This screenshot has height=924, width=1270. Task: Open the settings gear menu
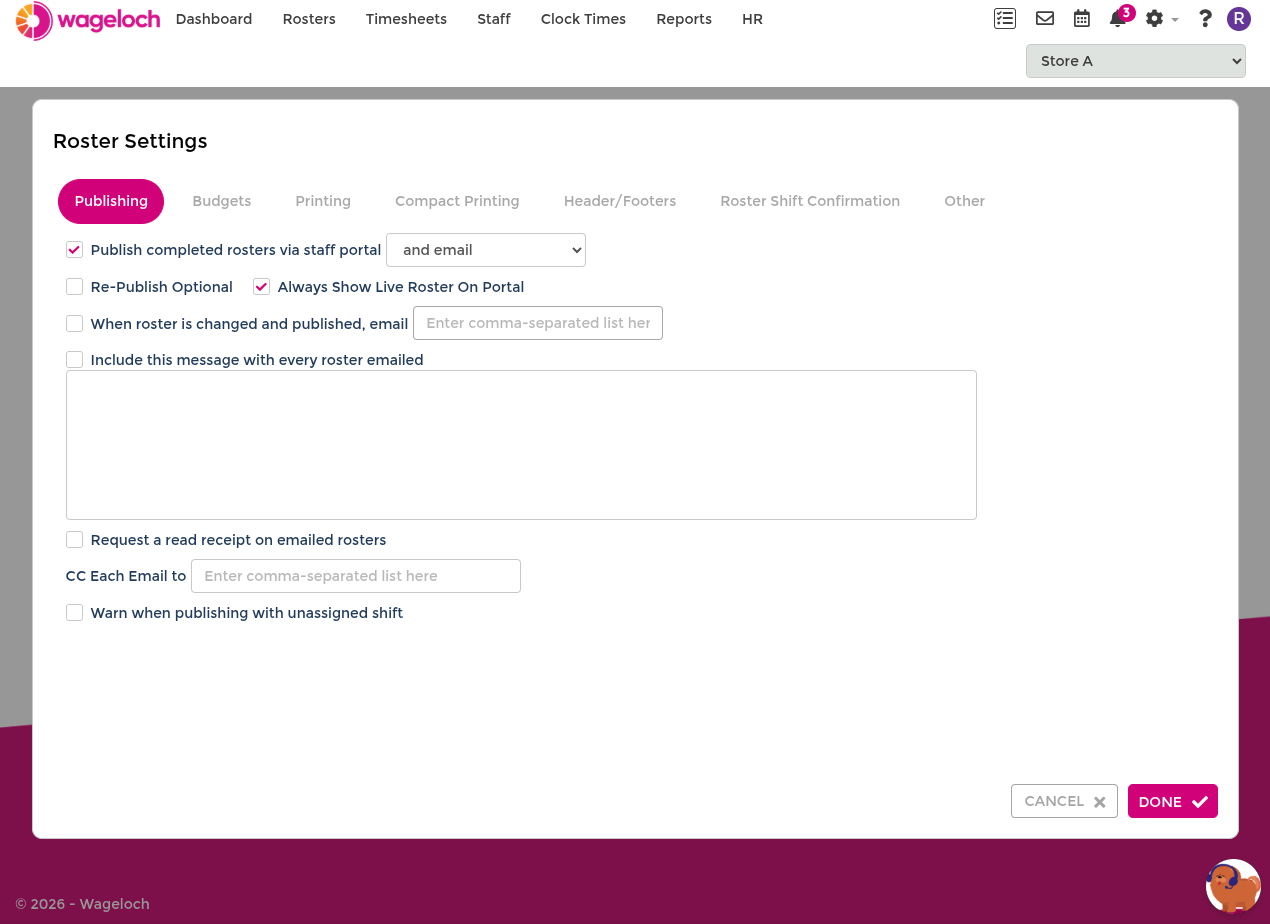1161,18
